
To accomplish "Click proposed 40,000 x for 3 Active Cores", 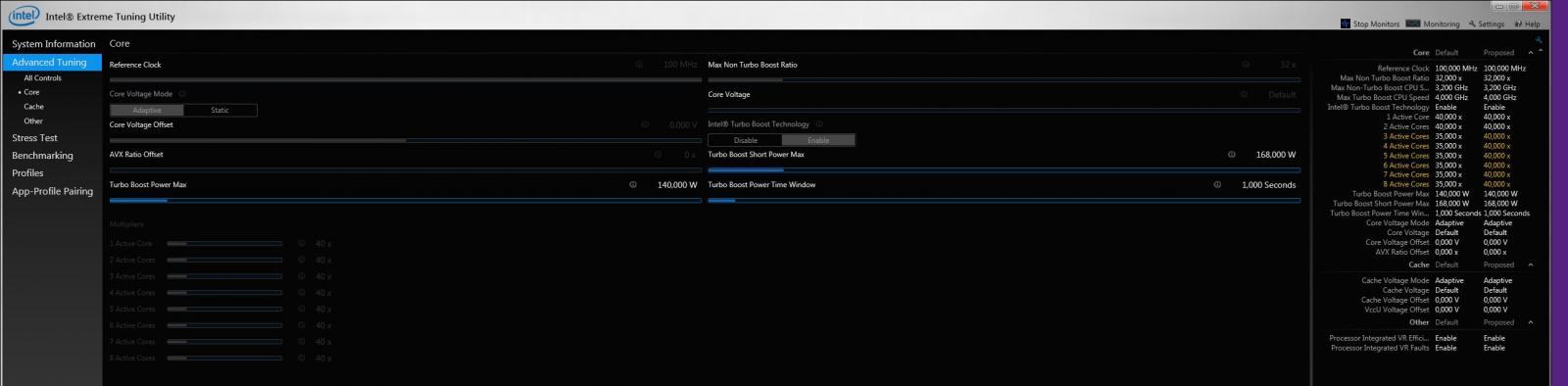I will [x=1496, y=136].
